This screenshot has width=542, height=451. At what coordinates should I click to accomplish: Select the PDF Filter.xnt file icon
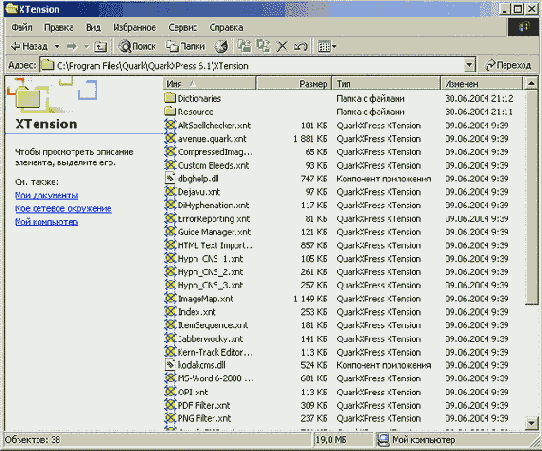pos(170,405)
